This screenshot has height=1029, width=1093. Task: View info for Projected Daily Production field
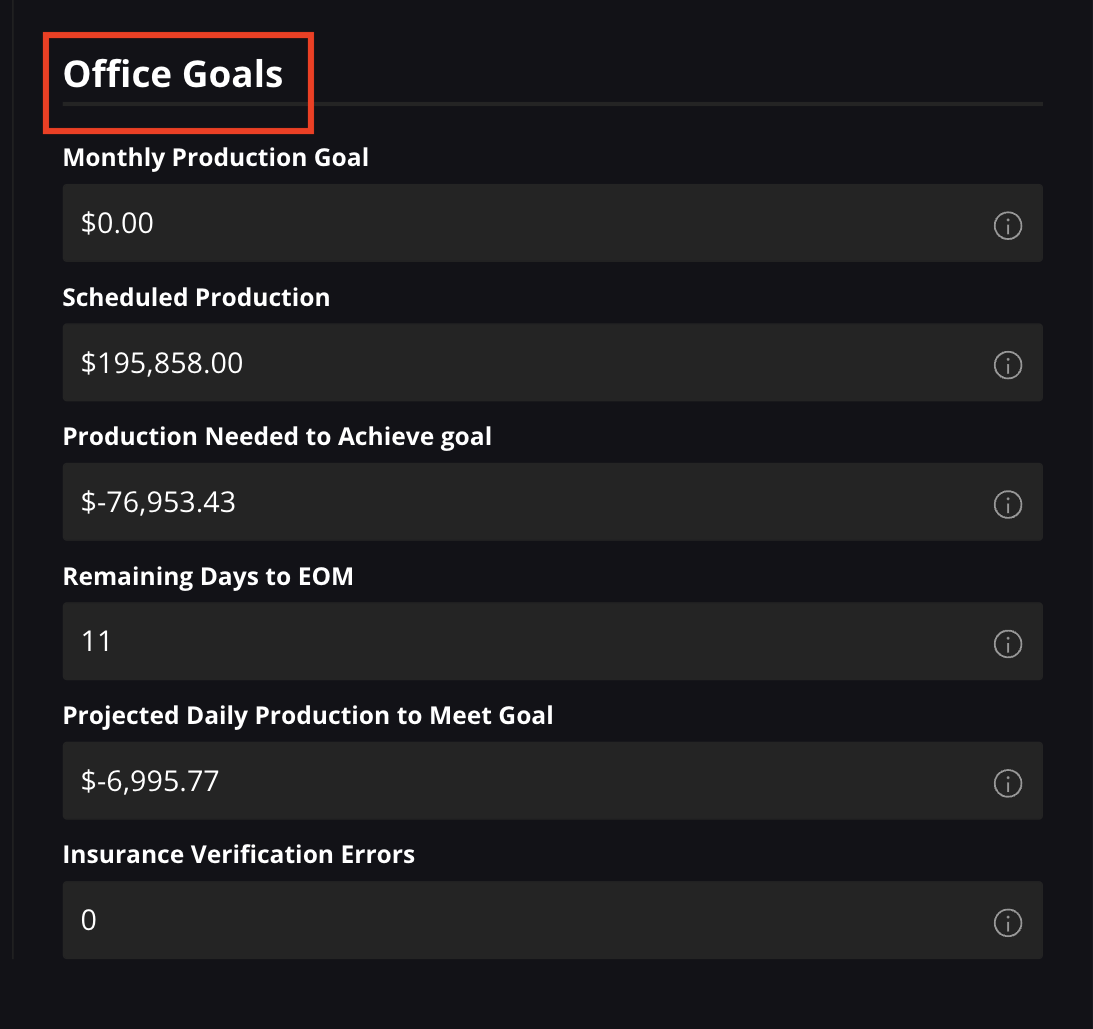pyautogui.click(x=1007, y=783)
